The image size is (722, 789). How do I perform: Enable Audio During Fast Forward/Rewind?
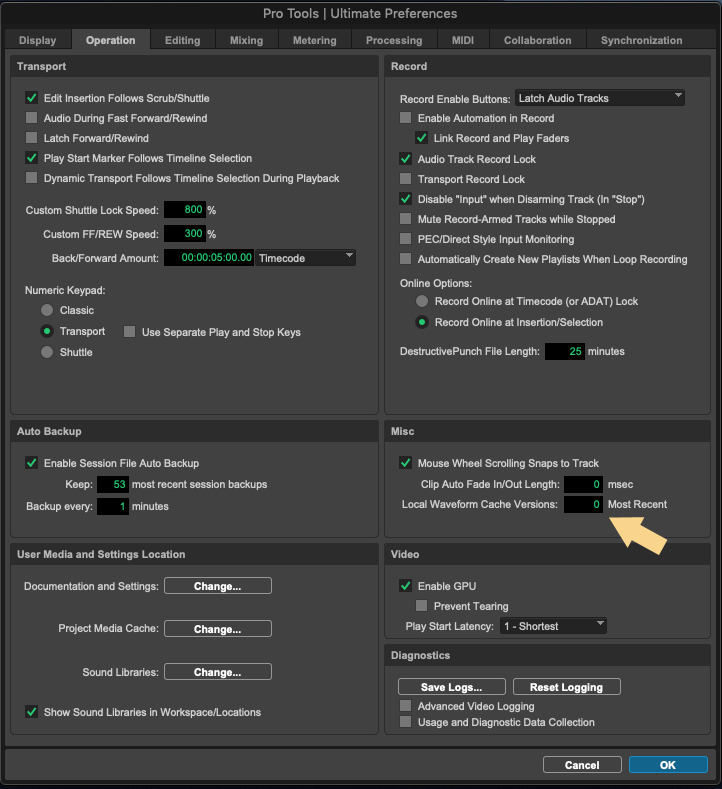point(32,118)
